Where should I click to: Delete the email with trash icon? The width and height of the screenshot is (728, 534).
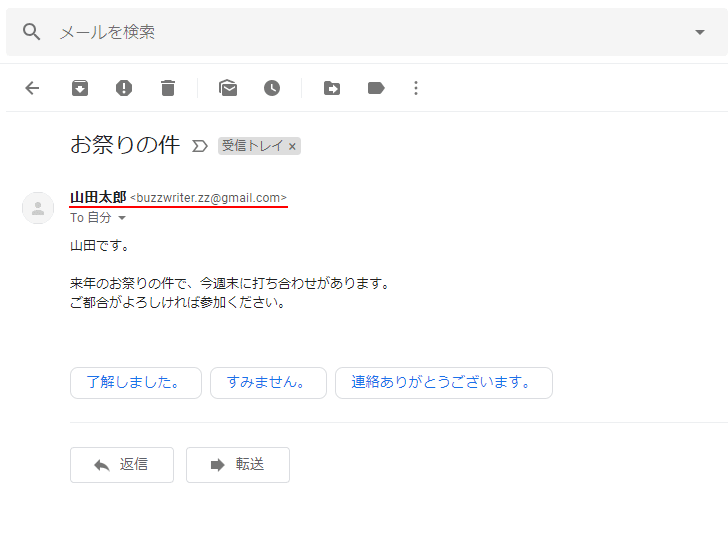(168, 88)
